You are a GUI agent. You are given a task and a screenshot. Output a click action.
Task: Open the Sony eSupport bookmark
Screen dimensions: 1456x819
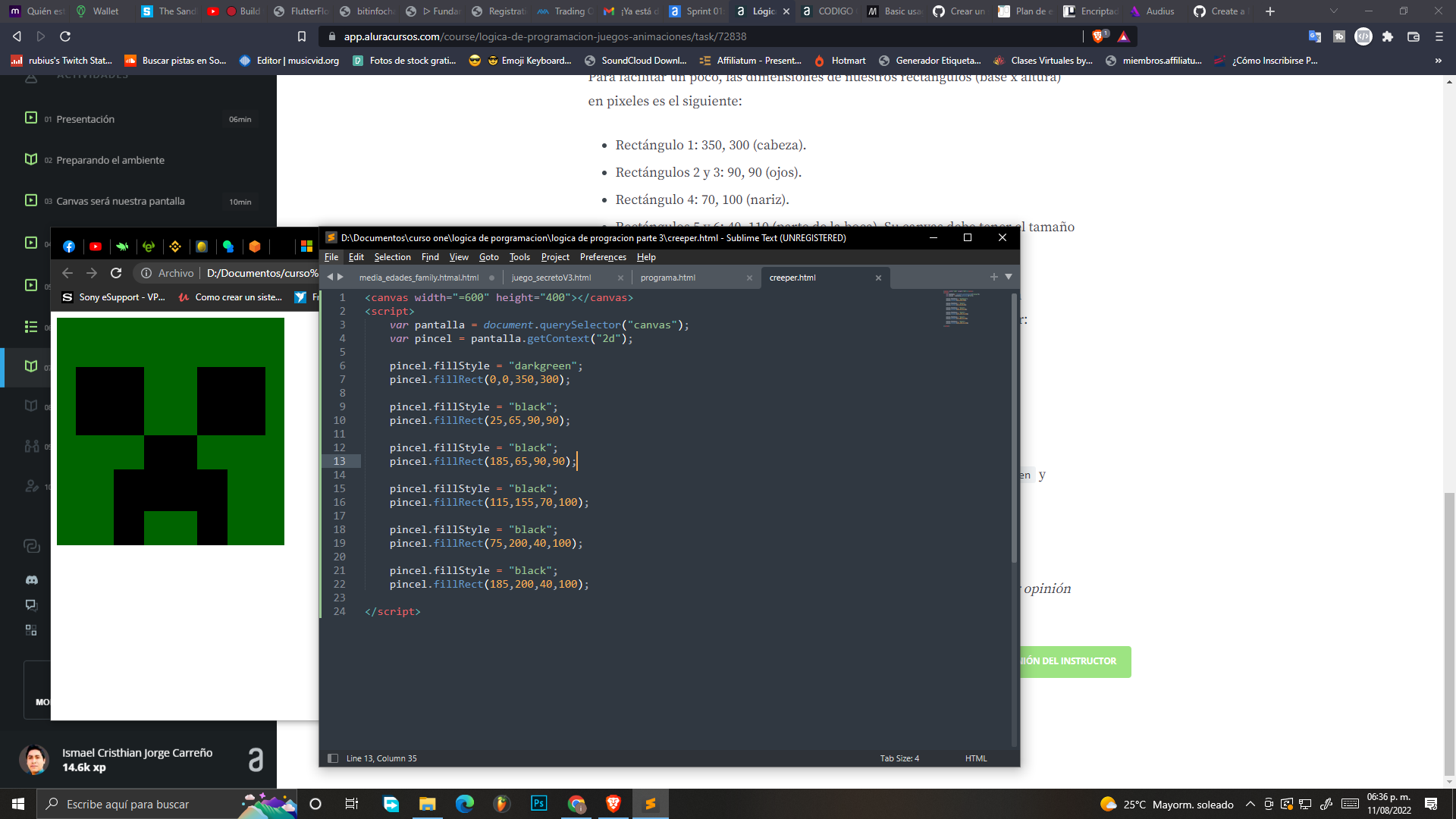(x=114, y=297)
